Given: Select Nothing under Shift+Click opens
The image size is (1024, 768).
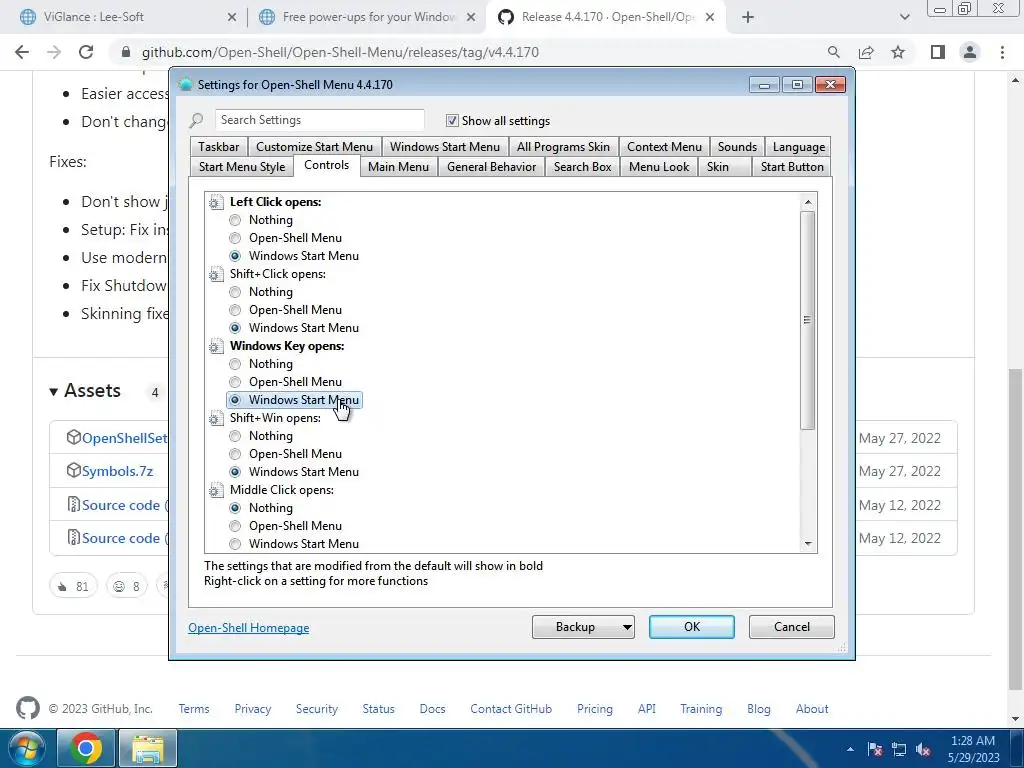Looking at the screenshot, I should [235, 292].
